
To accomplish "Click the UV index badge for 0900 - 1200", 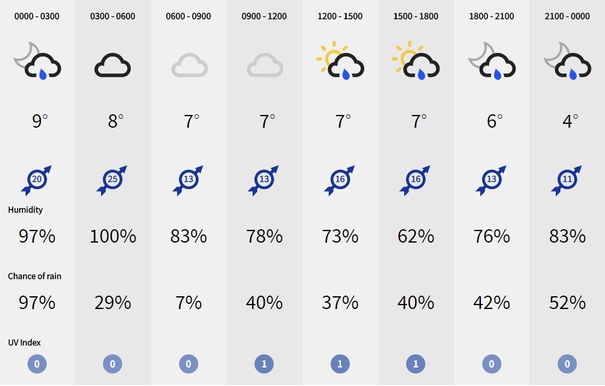I will [x=264, y=364].
